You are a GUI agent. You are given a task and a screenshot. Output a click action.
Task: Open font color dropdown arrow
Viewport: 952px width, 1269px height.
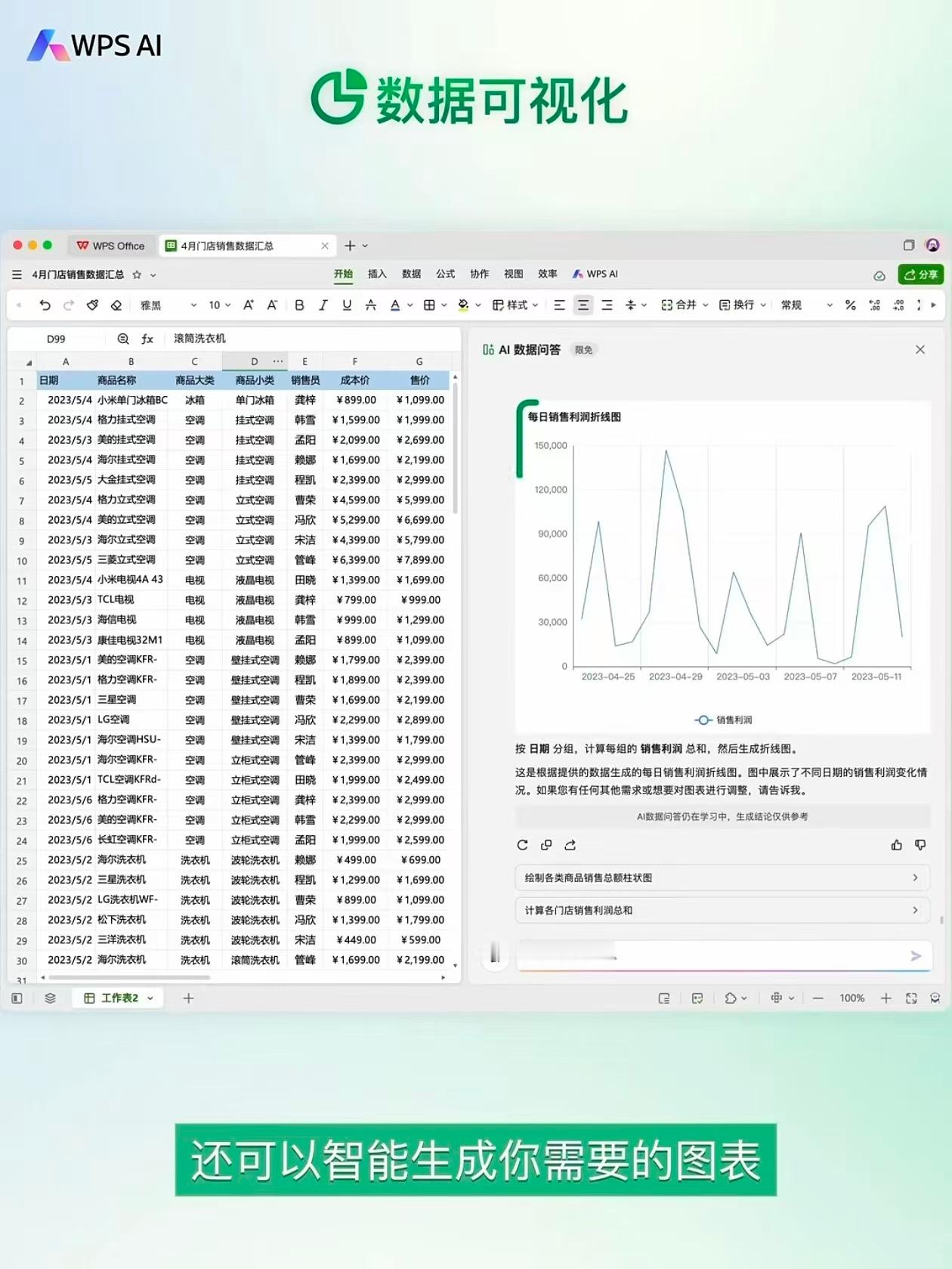410,305
